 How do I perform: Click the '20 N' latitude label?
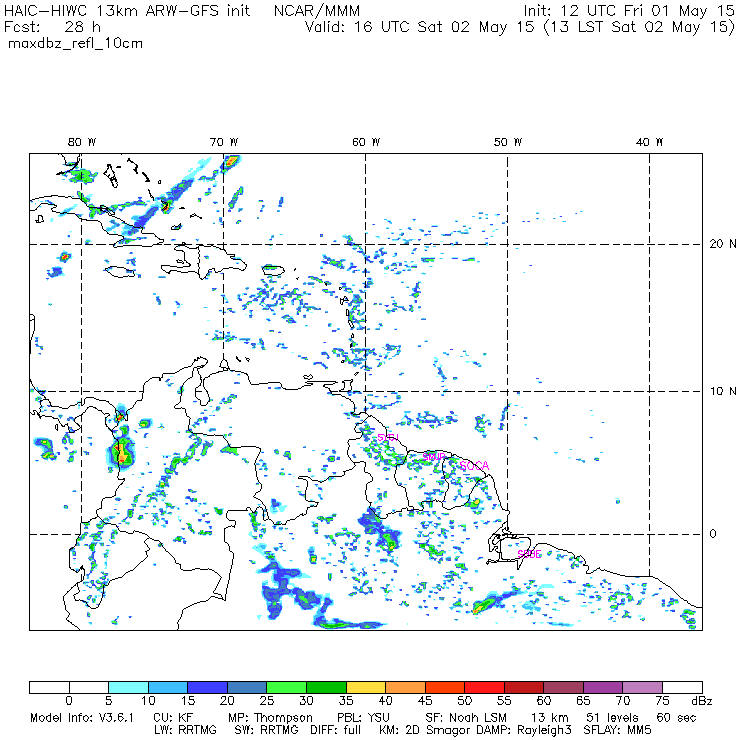point(723,244)
